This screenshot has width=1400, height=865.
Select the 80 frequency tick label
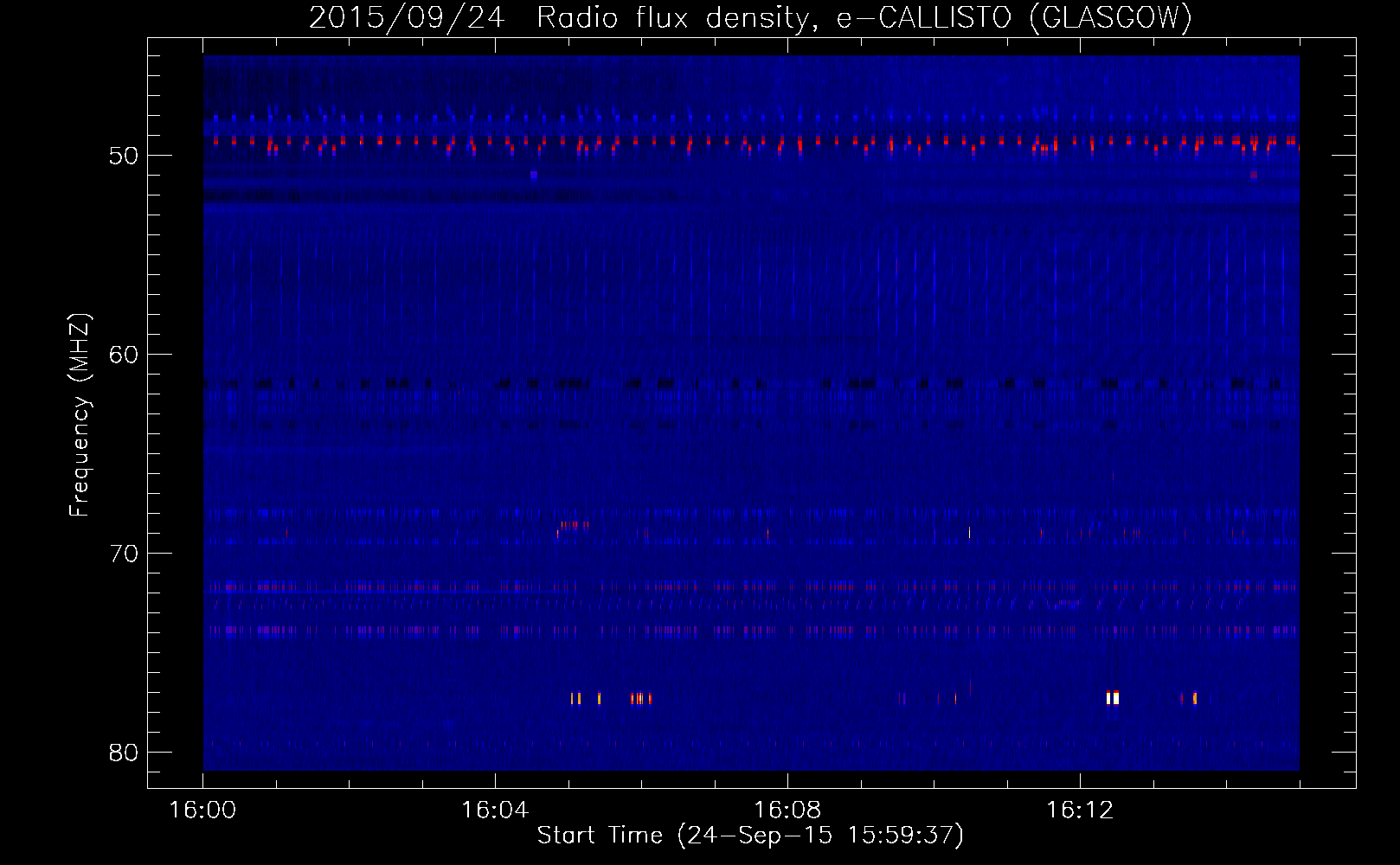124,753
